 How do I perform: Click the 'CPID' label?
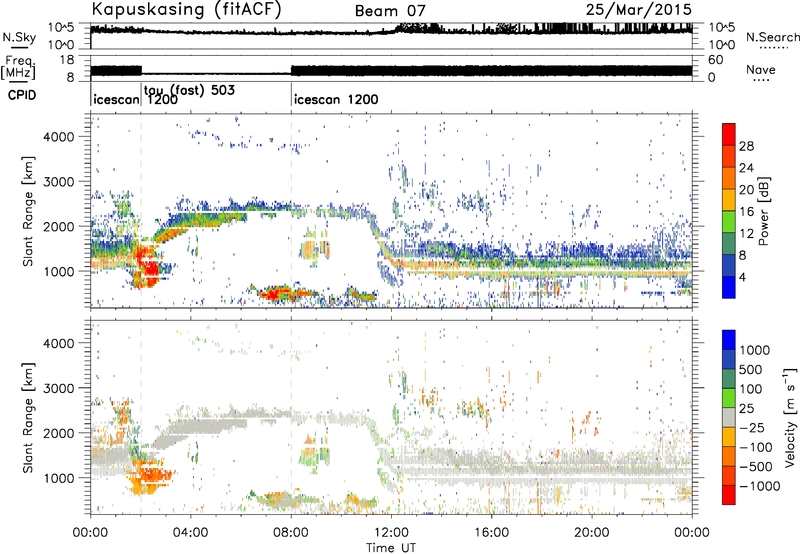(22, 95)
